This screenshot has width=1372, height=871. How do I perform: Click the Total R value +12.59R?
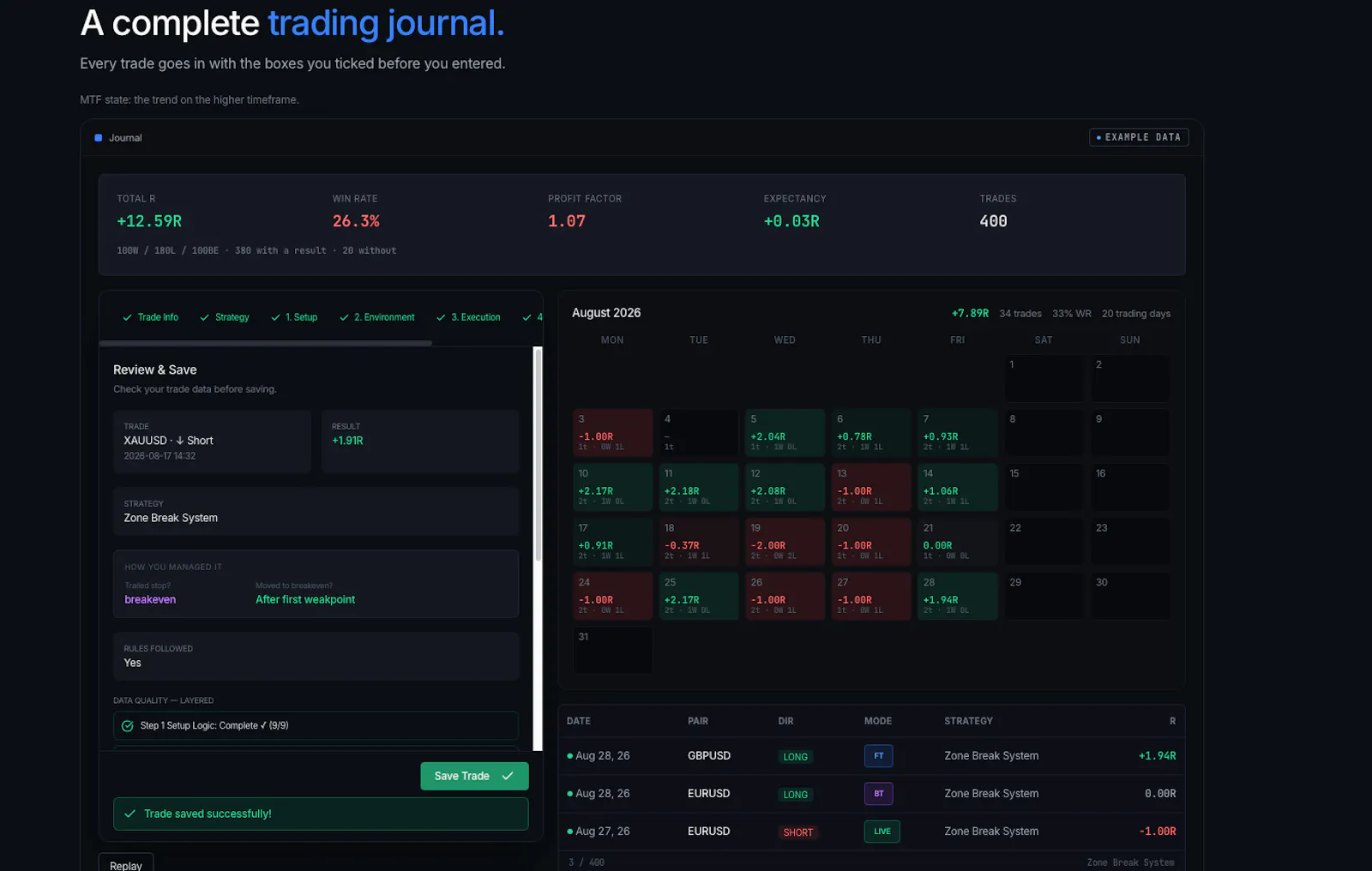point(149,221)
